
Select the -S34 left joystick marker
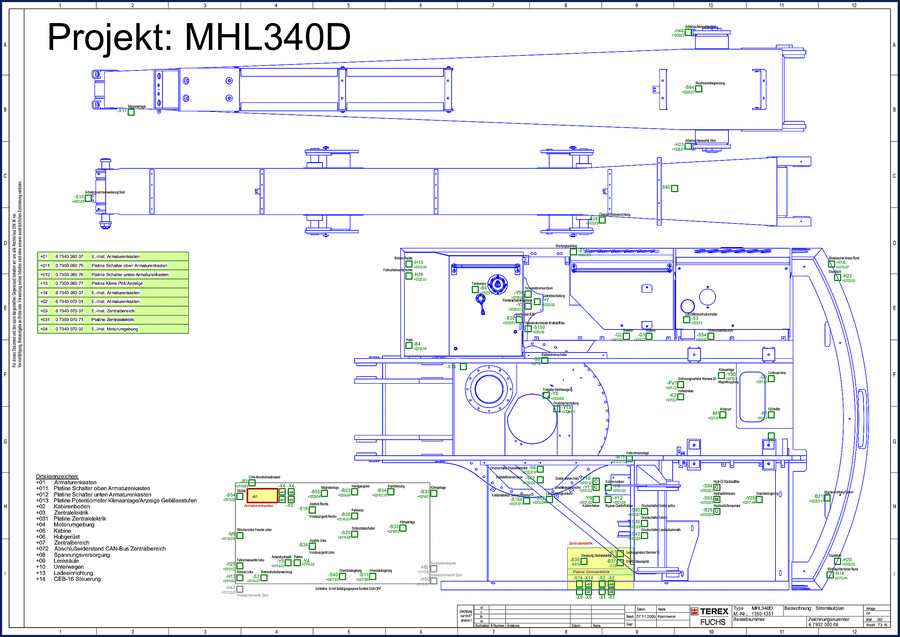pyautogui.click(x=312, y=546)
